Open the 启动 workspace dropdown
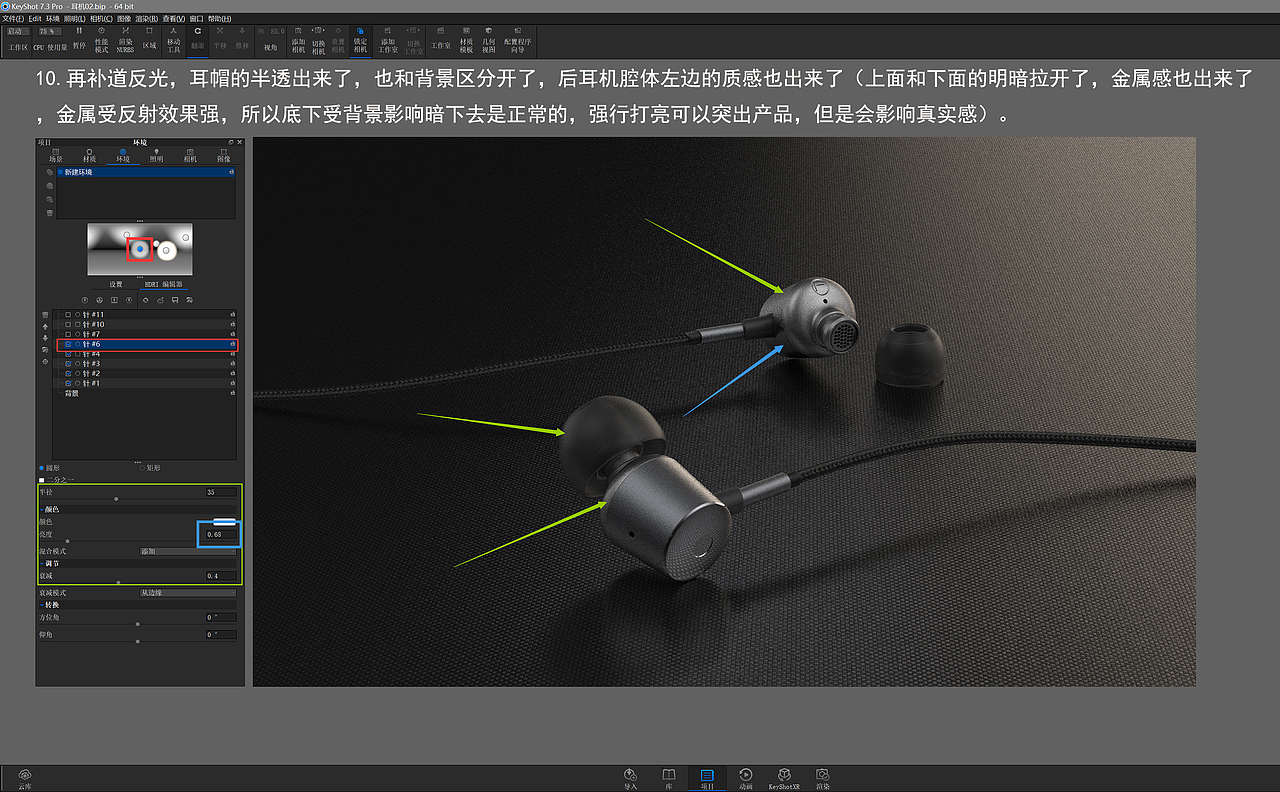 (x=17, y=32)
